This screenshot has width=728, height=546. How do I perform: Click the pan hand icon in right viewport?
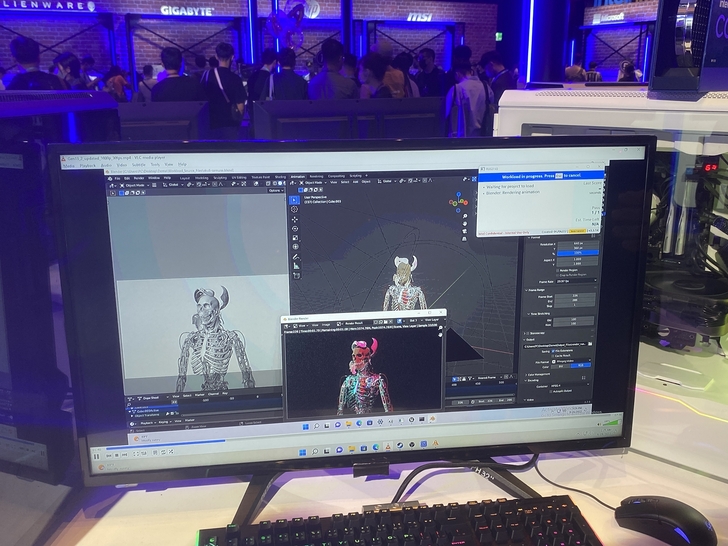point(465,224)
